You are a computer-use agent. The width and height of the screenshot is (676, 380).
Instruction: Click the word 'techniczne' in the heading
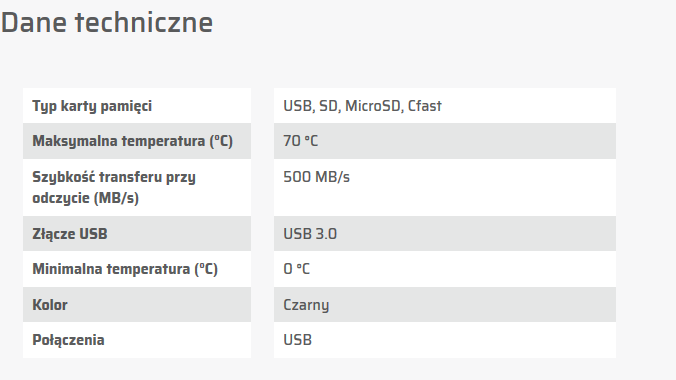point(144,22)
